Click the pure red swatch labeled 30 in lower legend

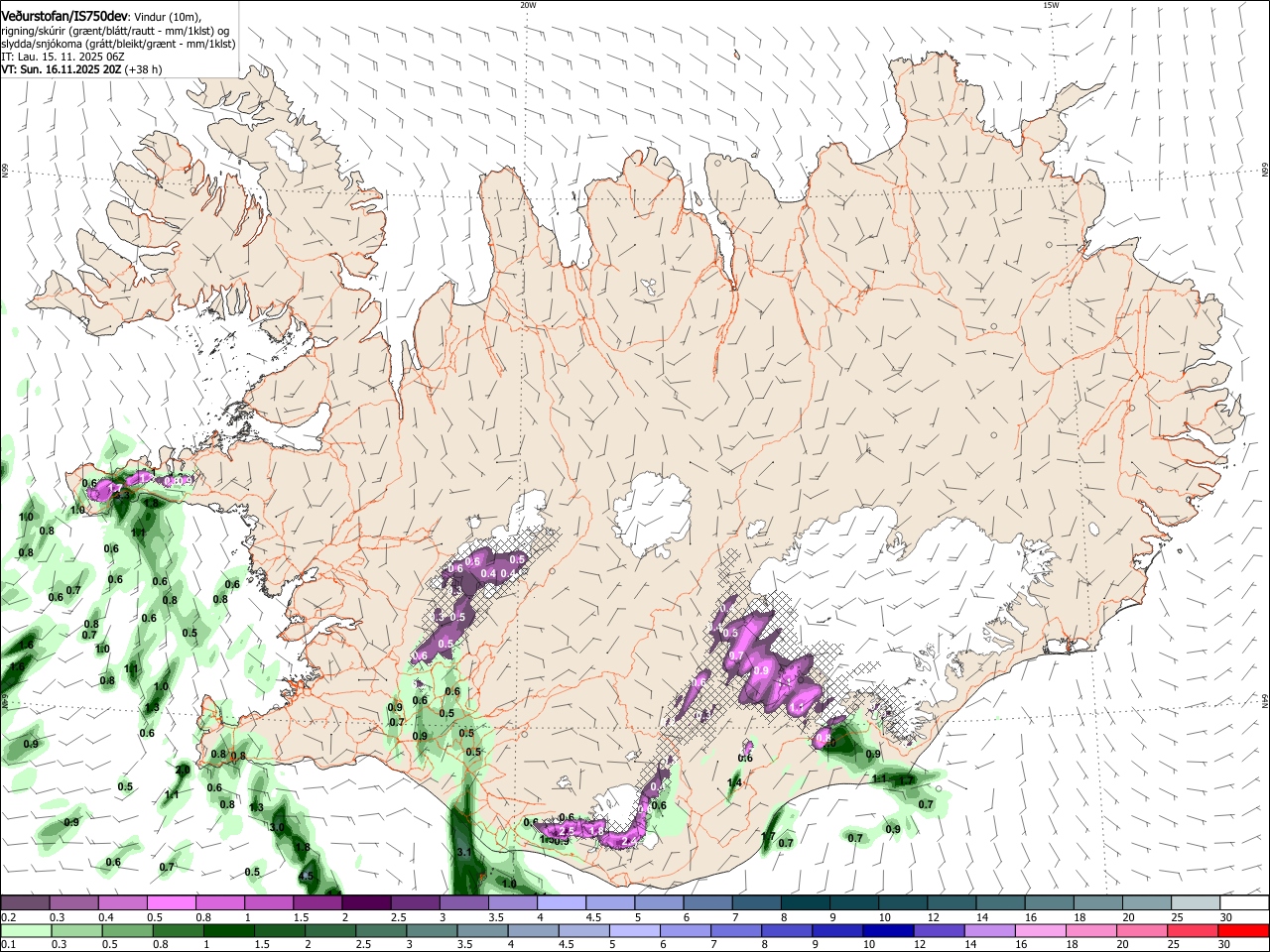pyautogui.click(x=1243, y=930)
